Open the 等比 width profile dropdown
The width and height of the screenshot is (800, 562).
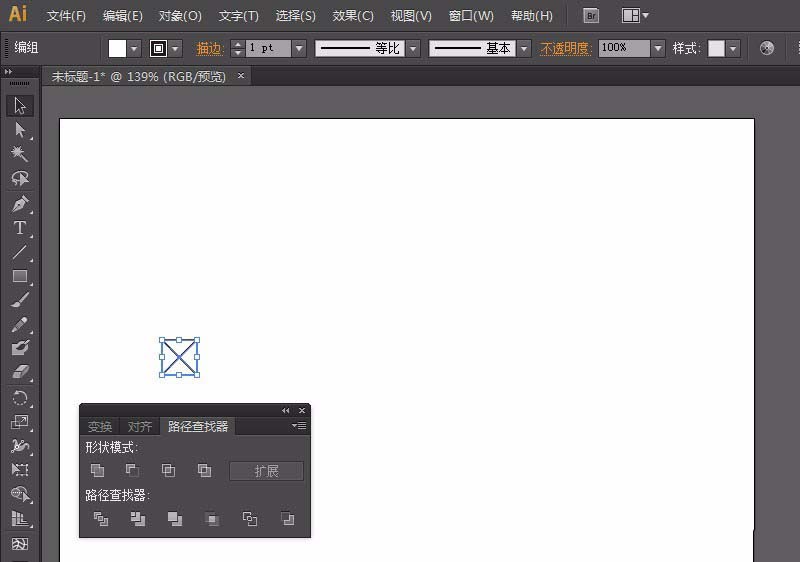point(413,49)
